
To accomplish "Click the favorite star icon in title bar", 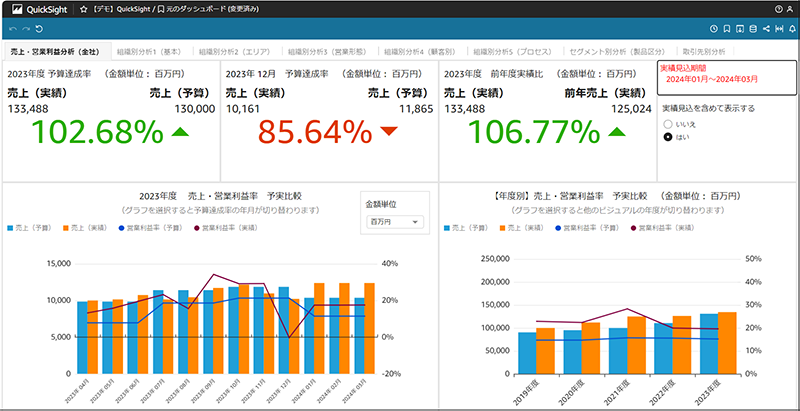I will [82, 9].
